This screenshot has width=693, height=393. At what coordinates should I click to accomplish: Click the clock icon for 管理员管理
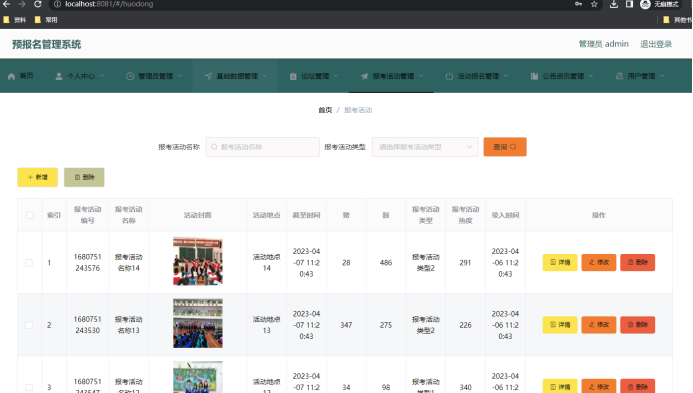(130, 76)
